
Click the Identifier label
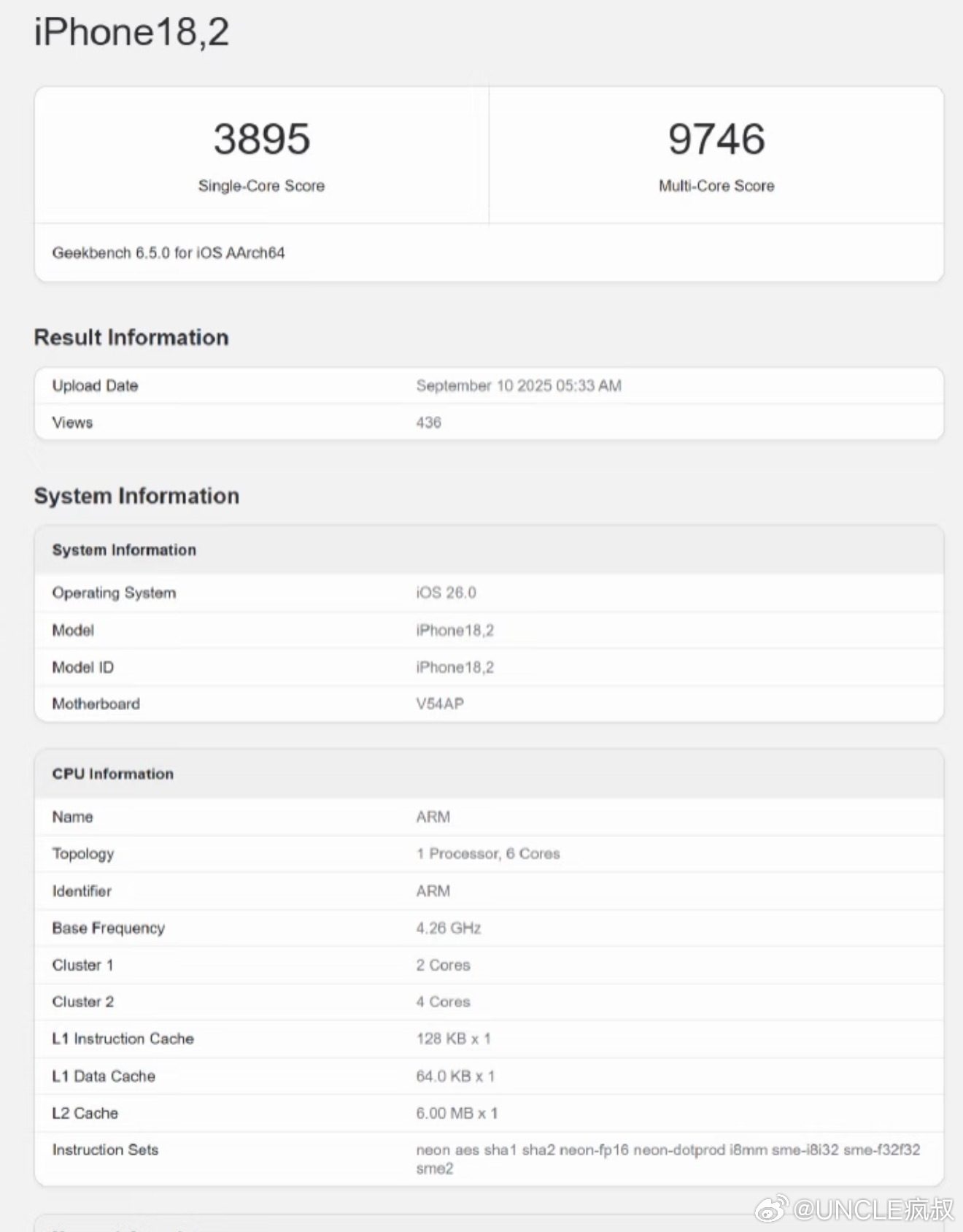[x=82, y=891]
